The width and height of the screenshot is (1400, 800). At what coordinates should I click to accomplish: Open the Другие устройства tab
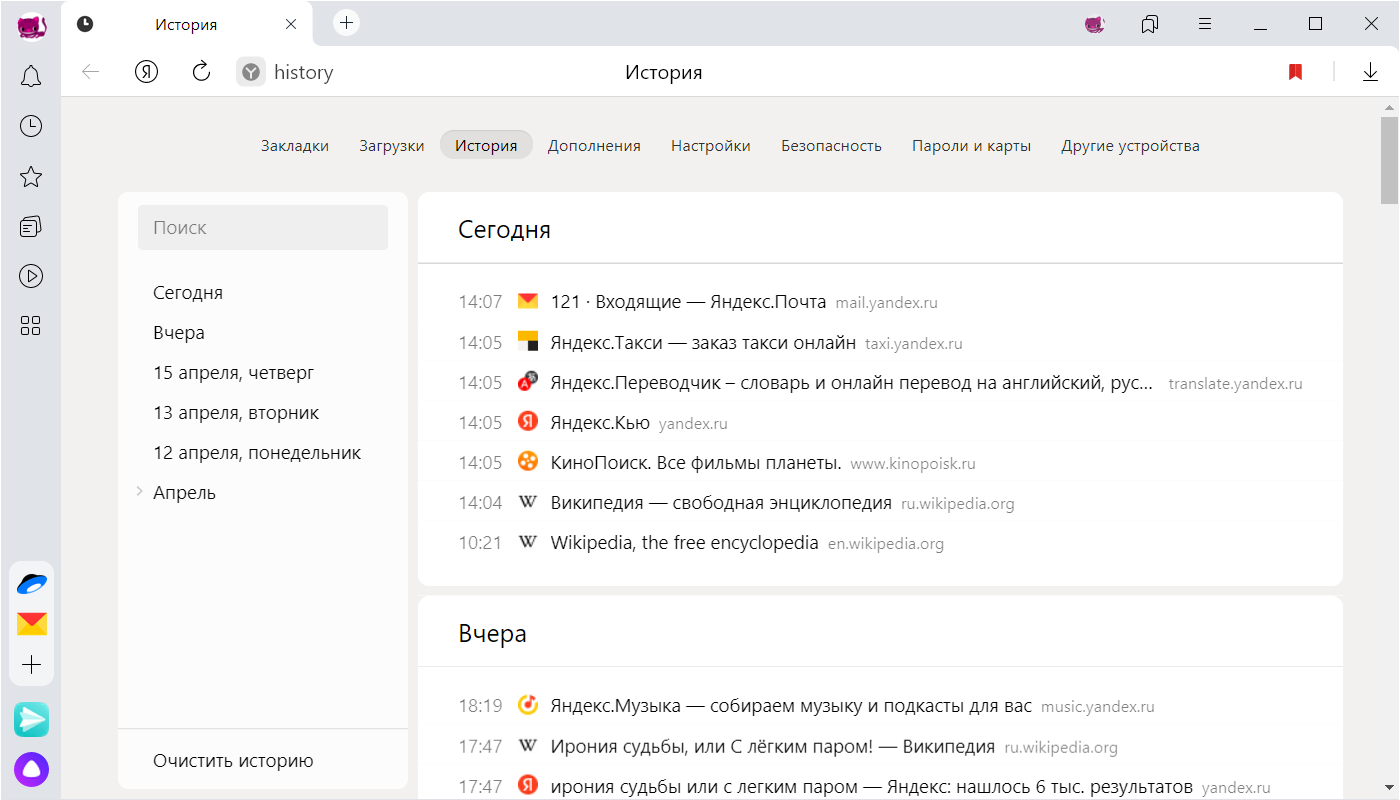click(x=1130, y=146)
